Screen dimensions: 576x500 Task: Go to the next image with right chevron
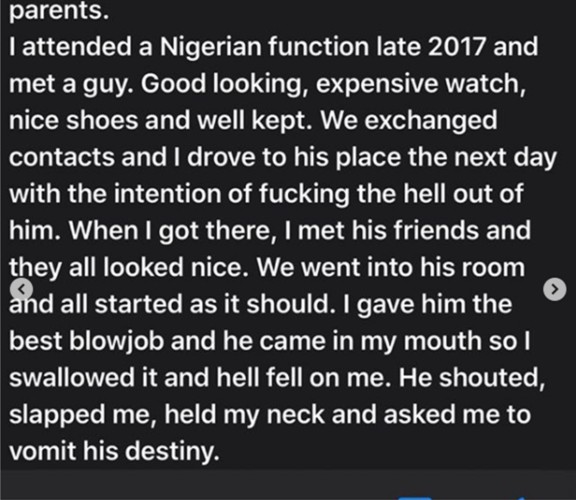point(554,289)
